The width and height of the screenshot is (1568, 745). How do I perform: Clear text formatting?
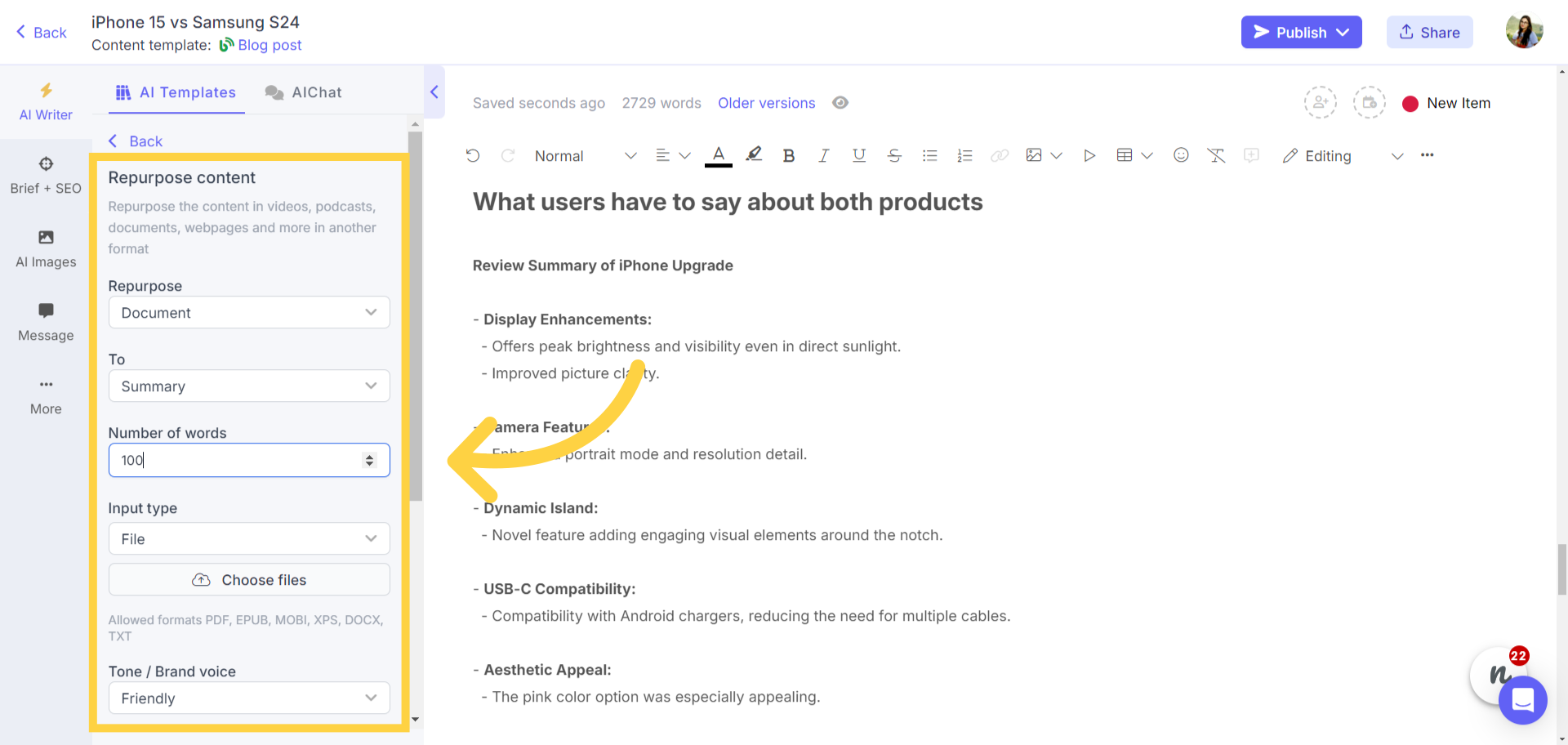1216,155
